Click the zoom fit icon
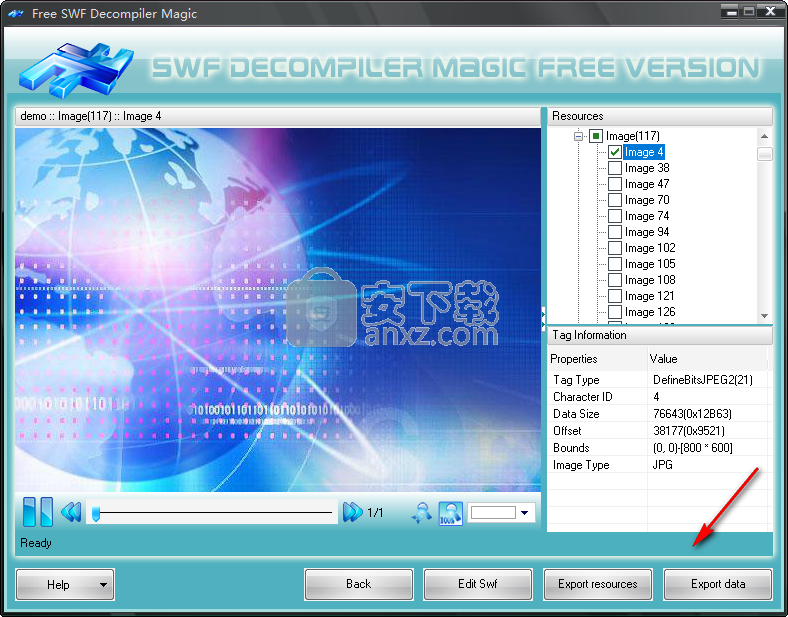Viewport: 788px width, 617px height. point(421,512)
